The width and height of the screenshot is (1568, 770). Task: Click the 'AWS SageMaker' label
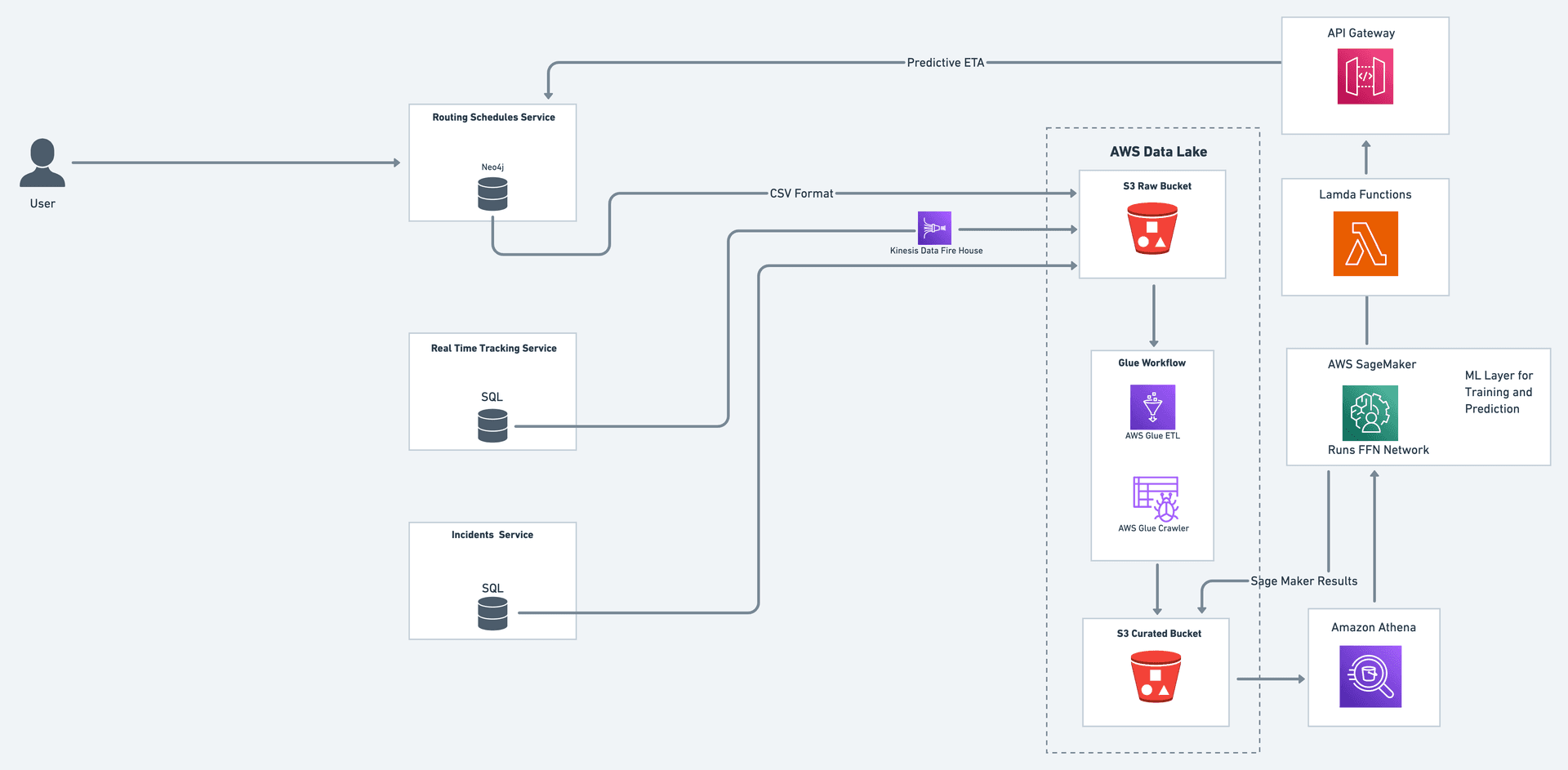pos(1372,364)
